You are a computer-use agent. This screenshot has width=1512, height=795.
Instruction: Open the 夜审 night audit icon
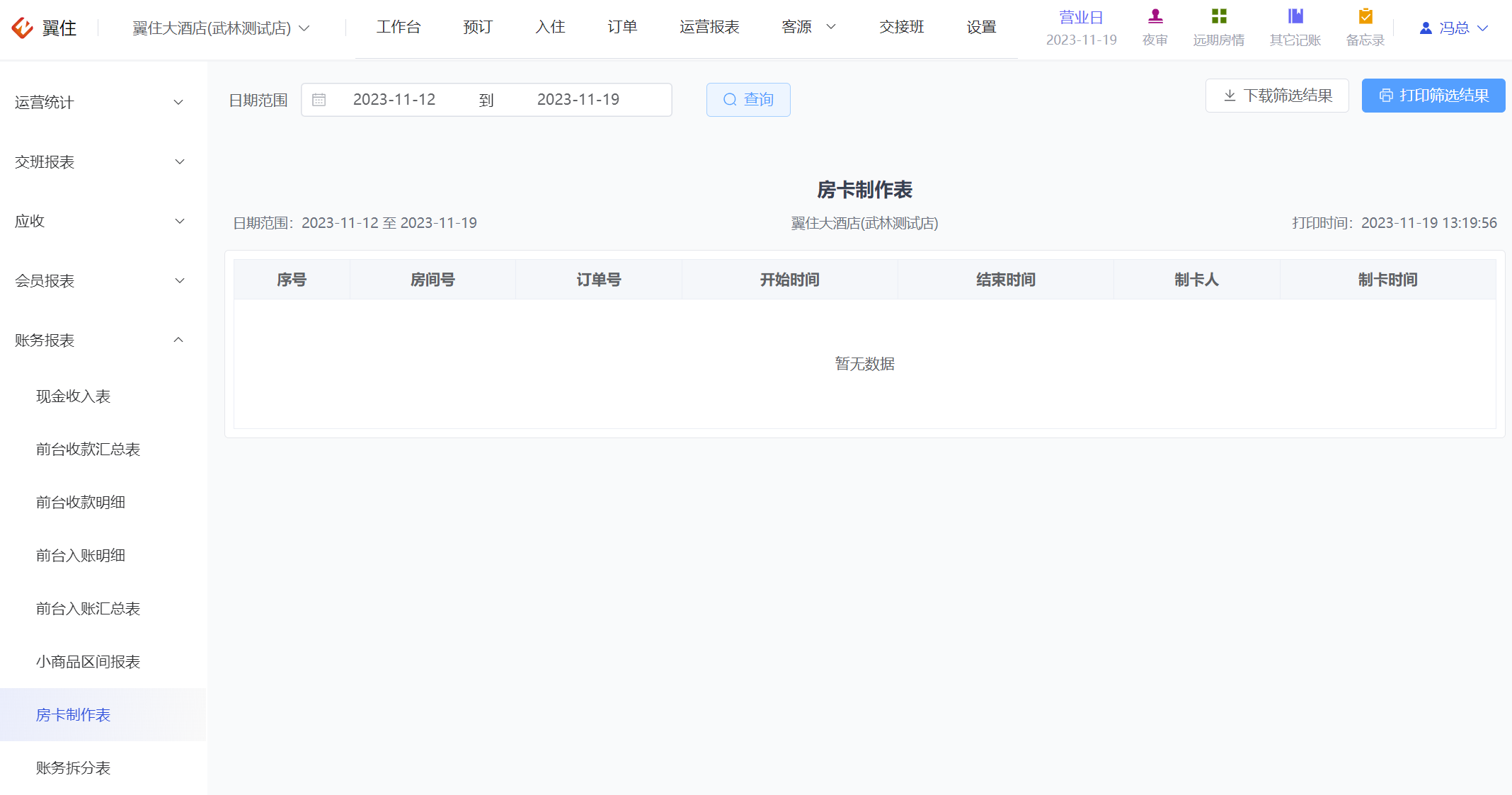[x=1155, y=16]
